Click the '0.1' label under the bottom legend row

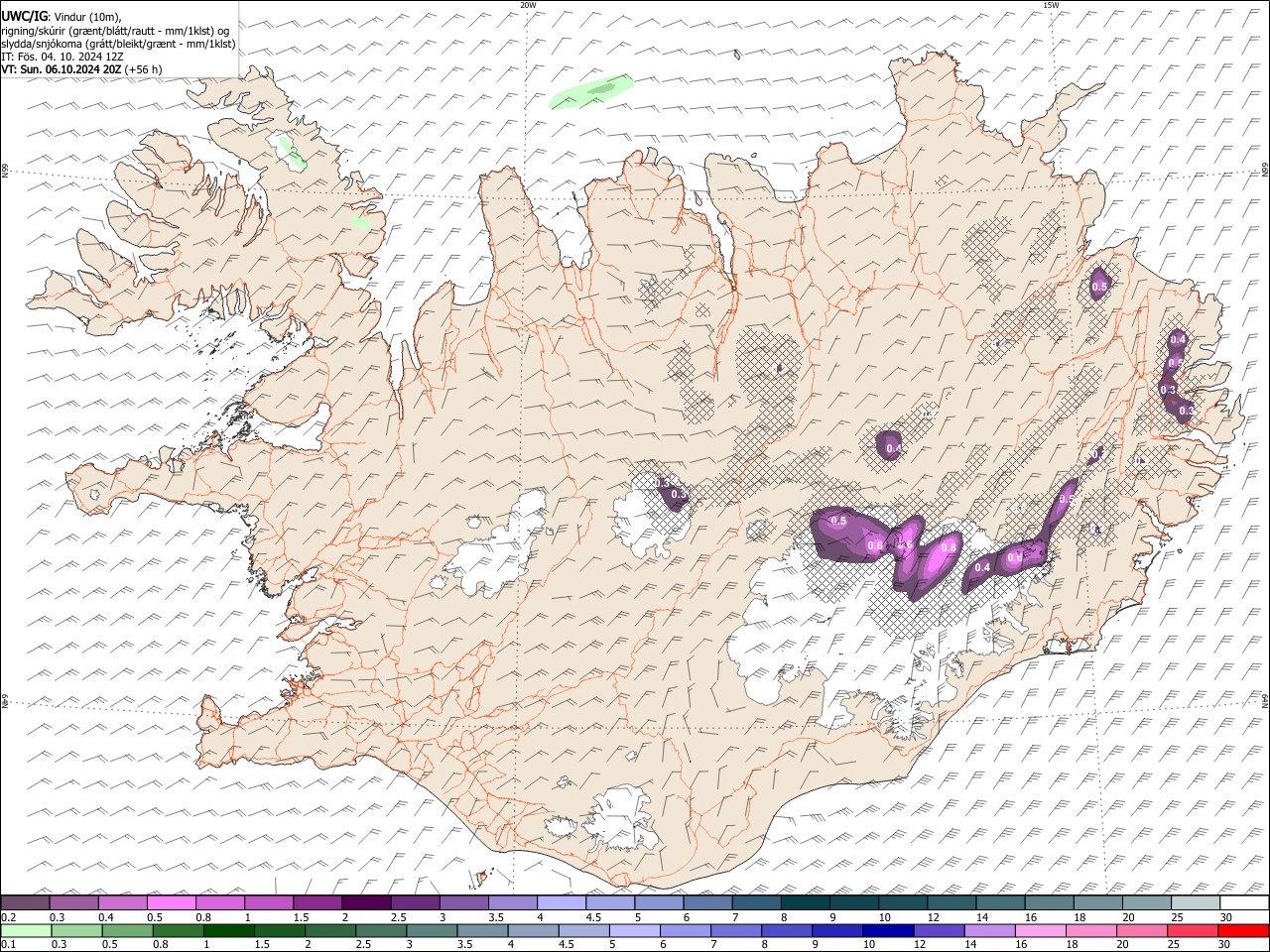pos(9,945)
